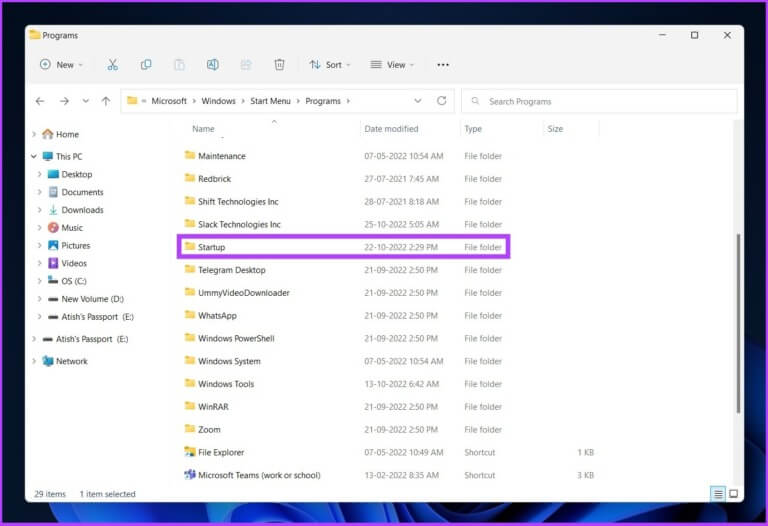Maximize the Programs window
Image resolution: width=768 pixels, height=526 pixels.
click(x=694, y=35)
